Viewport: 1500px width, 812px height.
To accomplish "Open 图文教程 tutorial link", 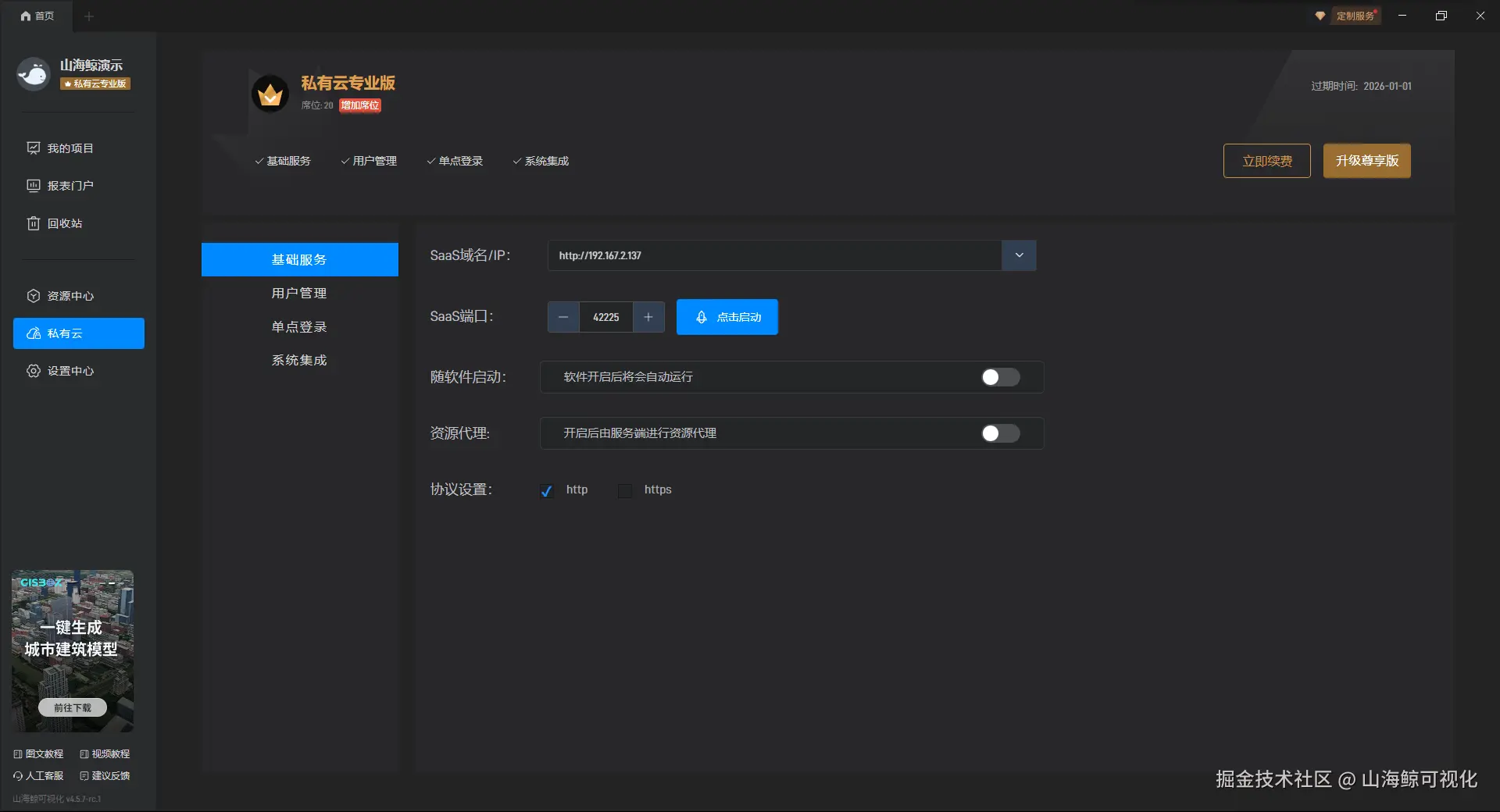I will 38,754.
